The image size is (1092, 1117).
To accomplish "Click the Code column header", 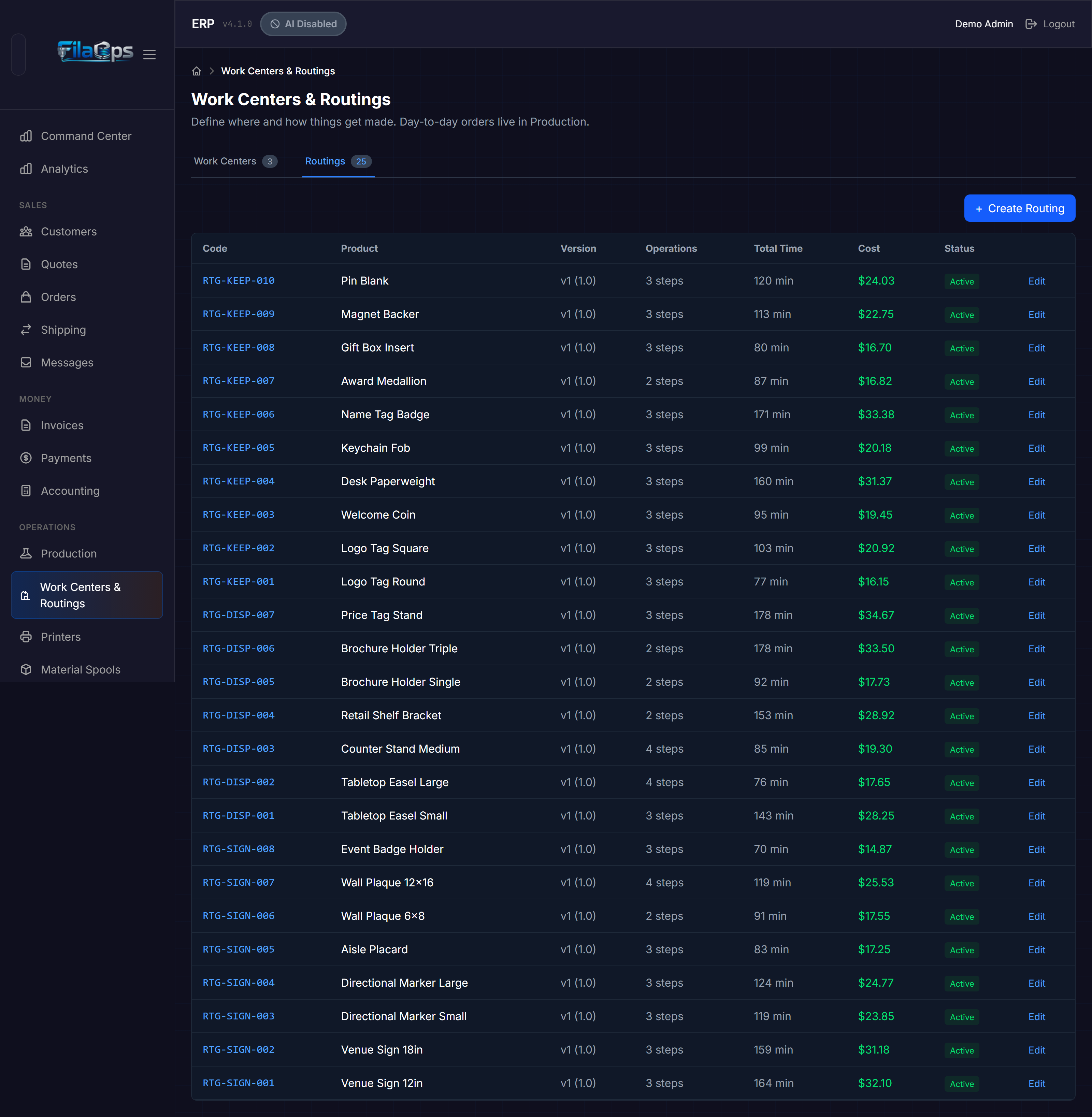I will [x=215, y=248].
